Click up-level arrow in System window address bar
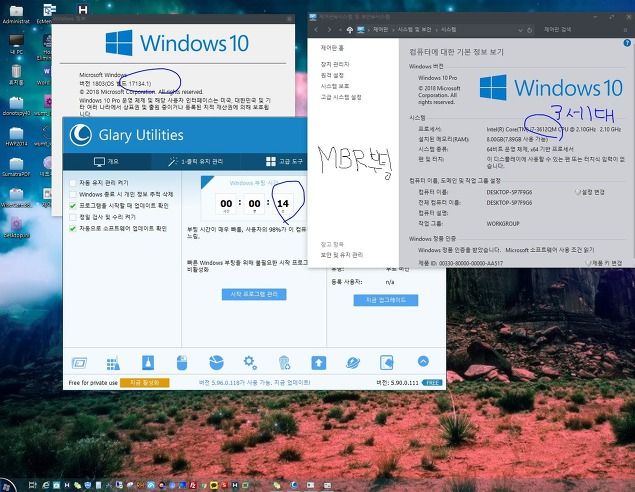Image resolution: width=635 pixels, height=492 pixels. [x=349, y=30]
